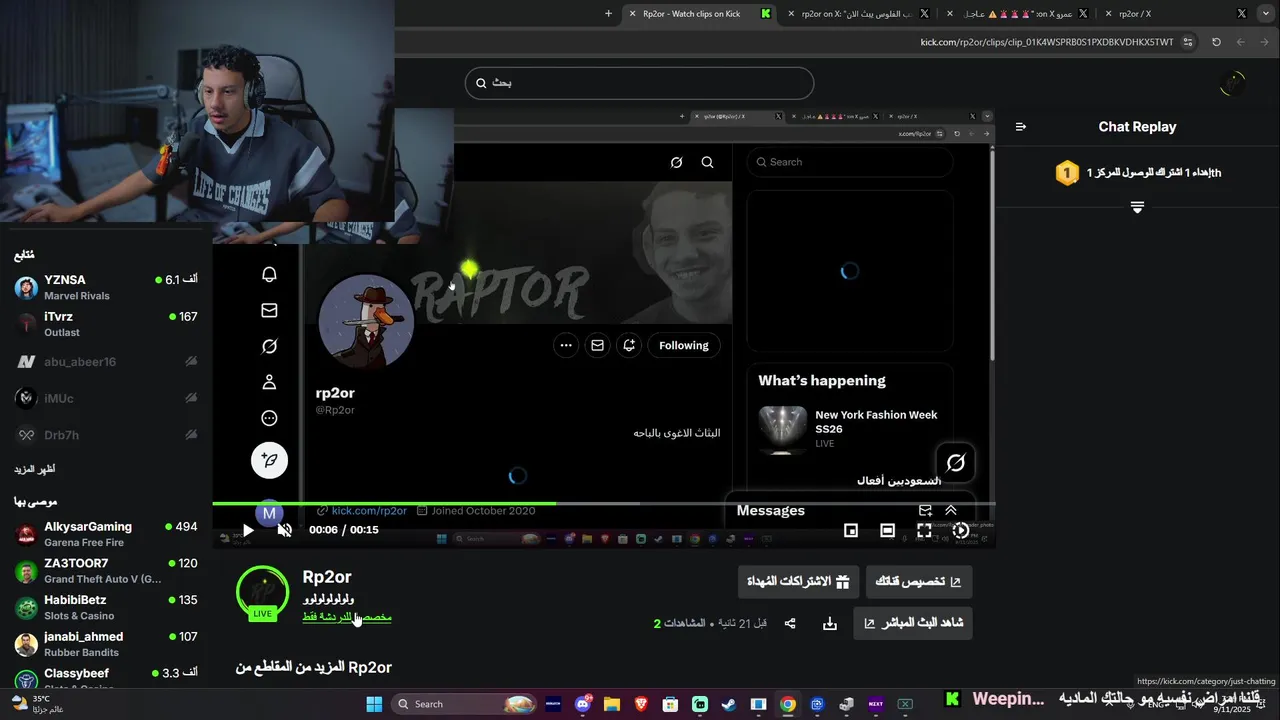The image size is (1280, 720).
Task: Collapse the Chat Replay panel icon
Action: tap(1021, 127)
